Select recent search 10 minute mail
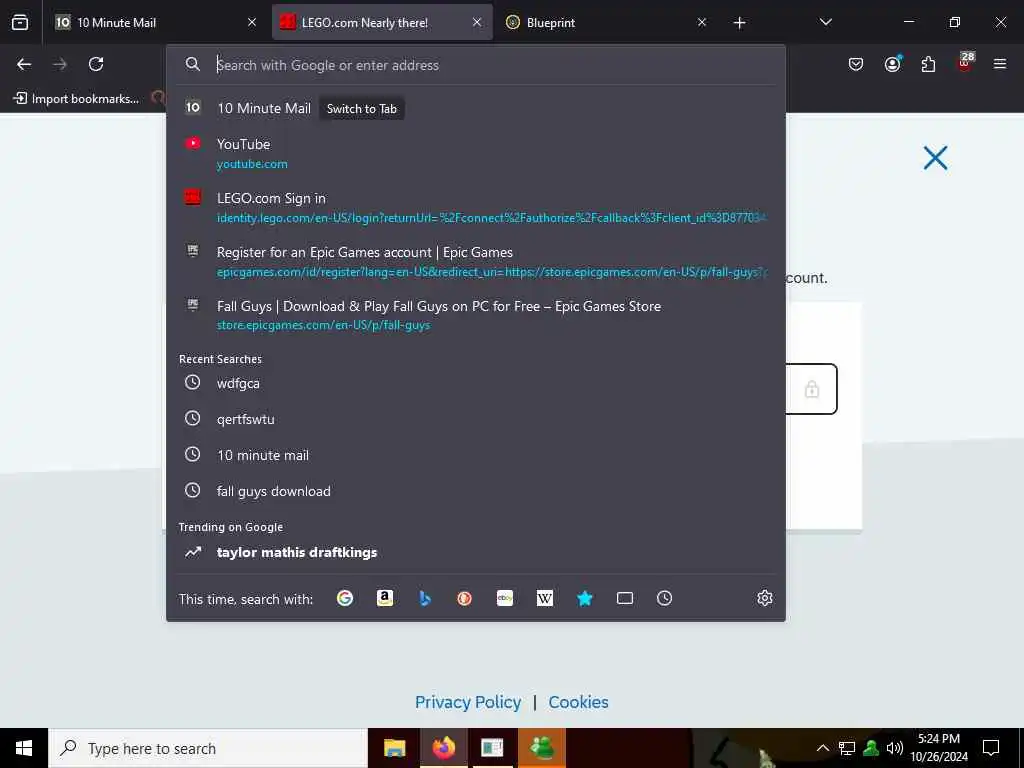 (475, 455)
